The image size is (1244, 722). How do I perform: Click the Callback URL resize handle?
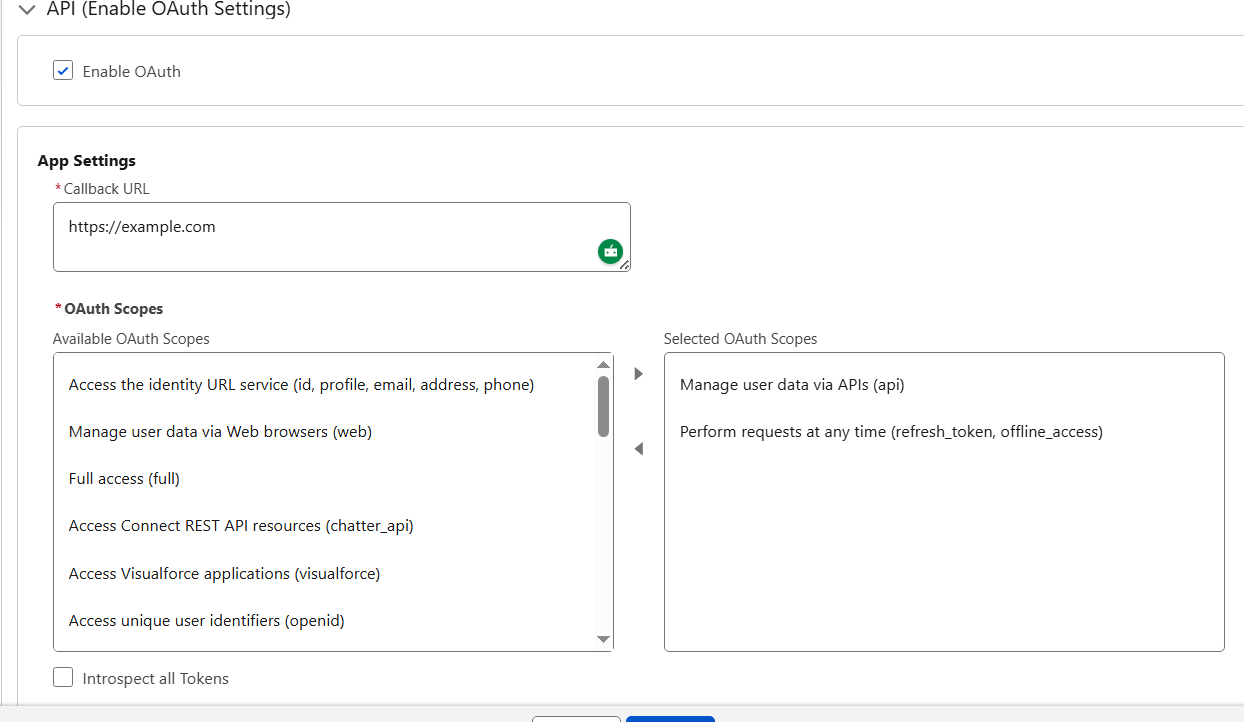click(x=625, y=266)
